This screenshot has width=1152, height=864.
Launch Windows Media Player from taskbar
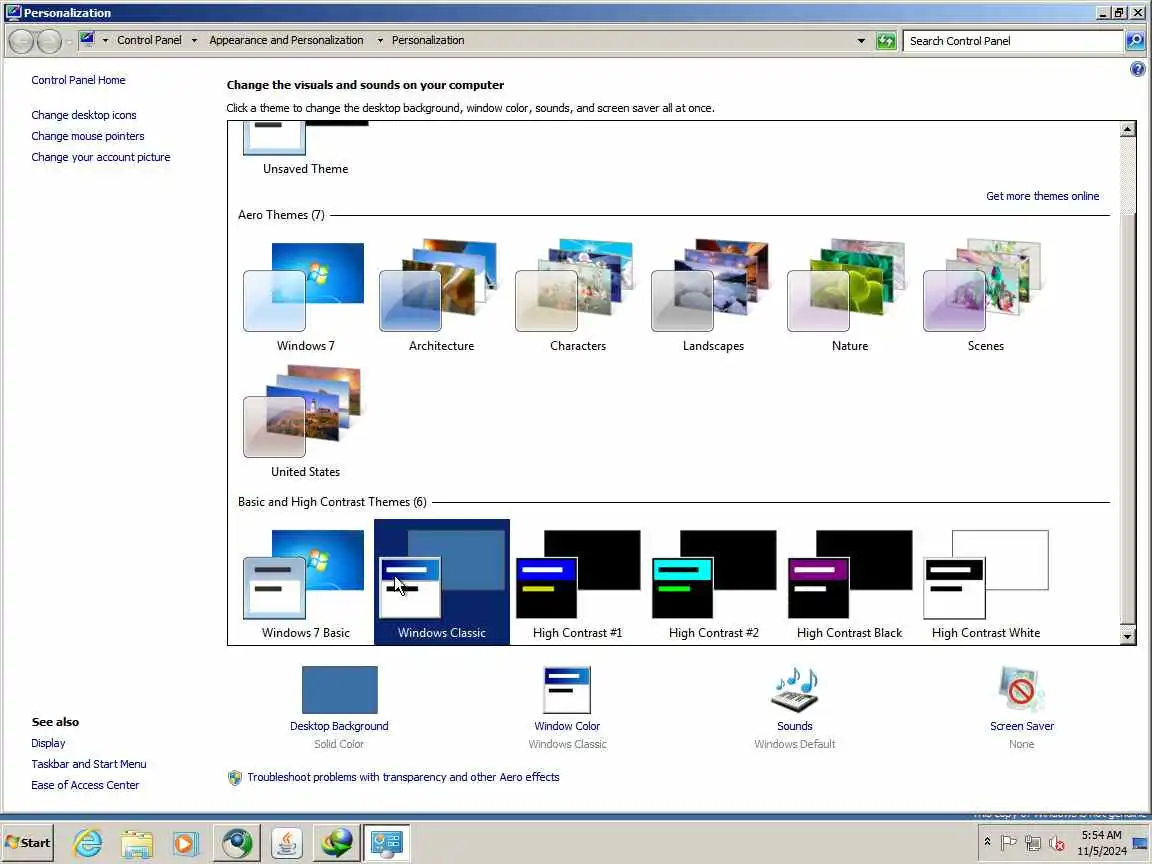tap(186, 843)
